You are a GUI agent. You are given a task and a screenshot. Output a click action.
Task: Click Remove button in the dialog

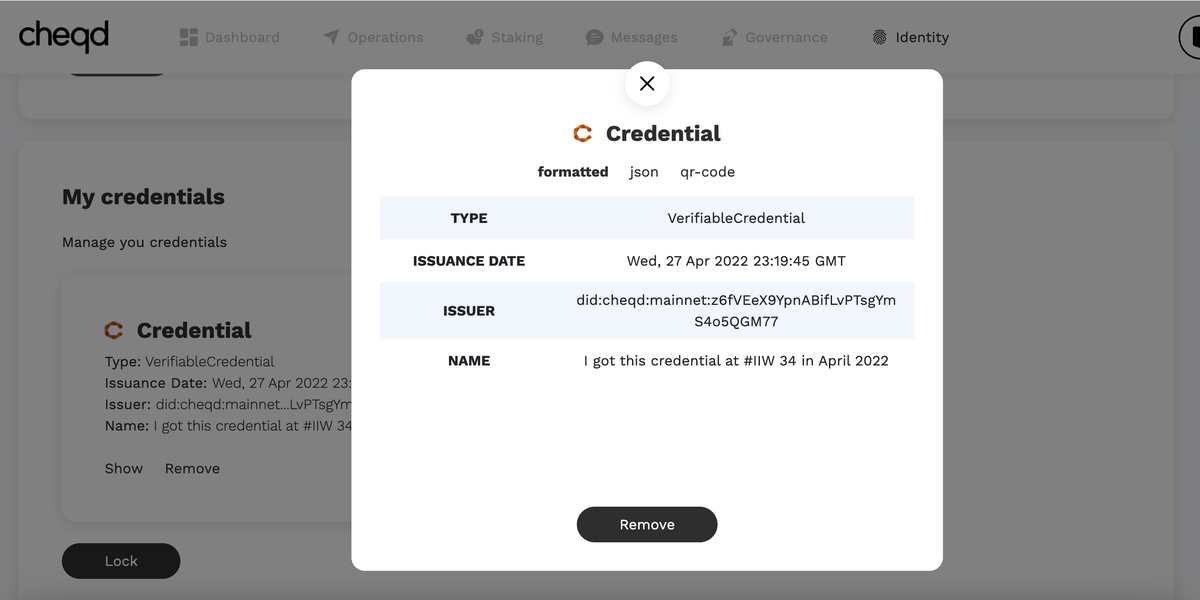647,524
